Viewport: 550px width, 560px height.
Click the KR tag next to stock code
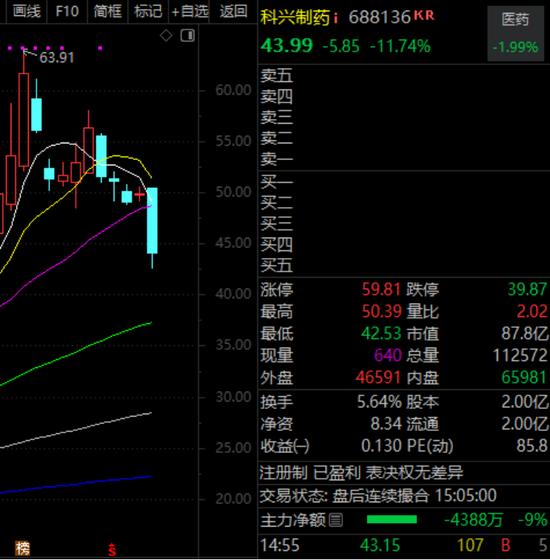tap(424, 15)
